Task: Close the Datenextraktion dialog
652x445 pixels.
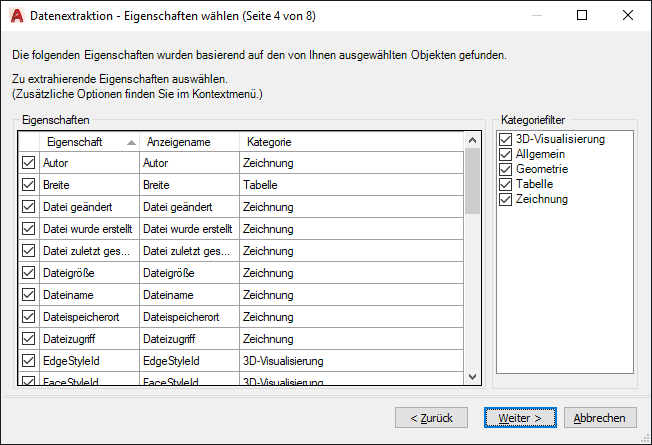Action: pyautogui.click(x=627, y=15)
